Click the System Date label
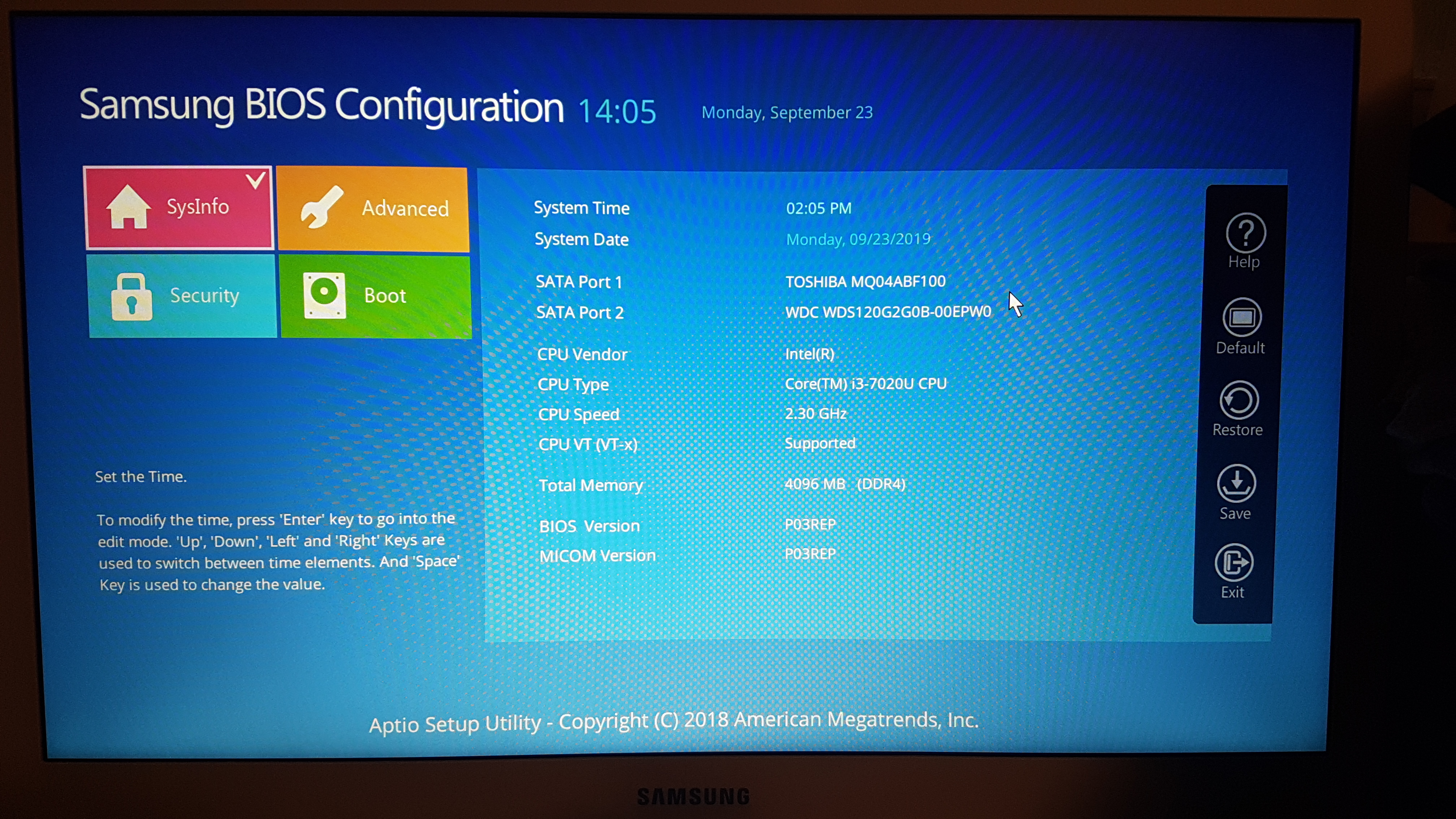The image size is (1456, 819). click(x=582, y=239)
